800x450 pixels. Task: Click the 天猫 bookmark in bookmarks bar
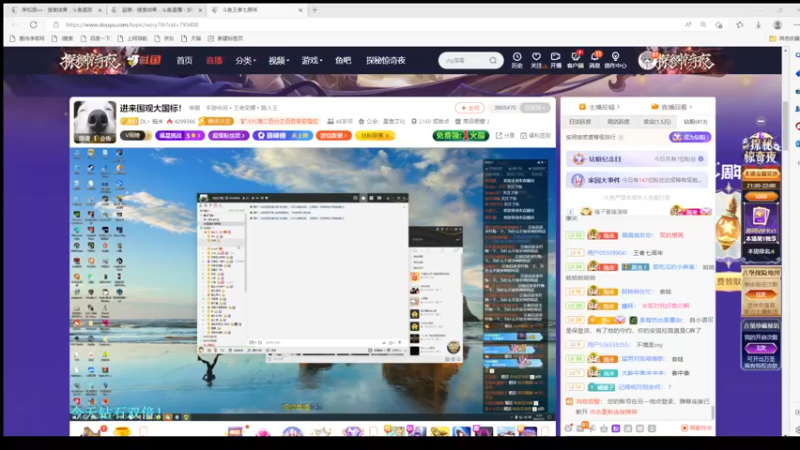coord(191,38)
